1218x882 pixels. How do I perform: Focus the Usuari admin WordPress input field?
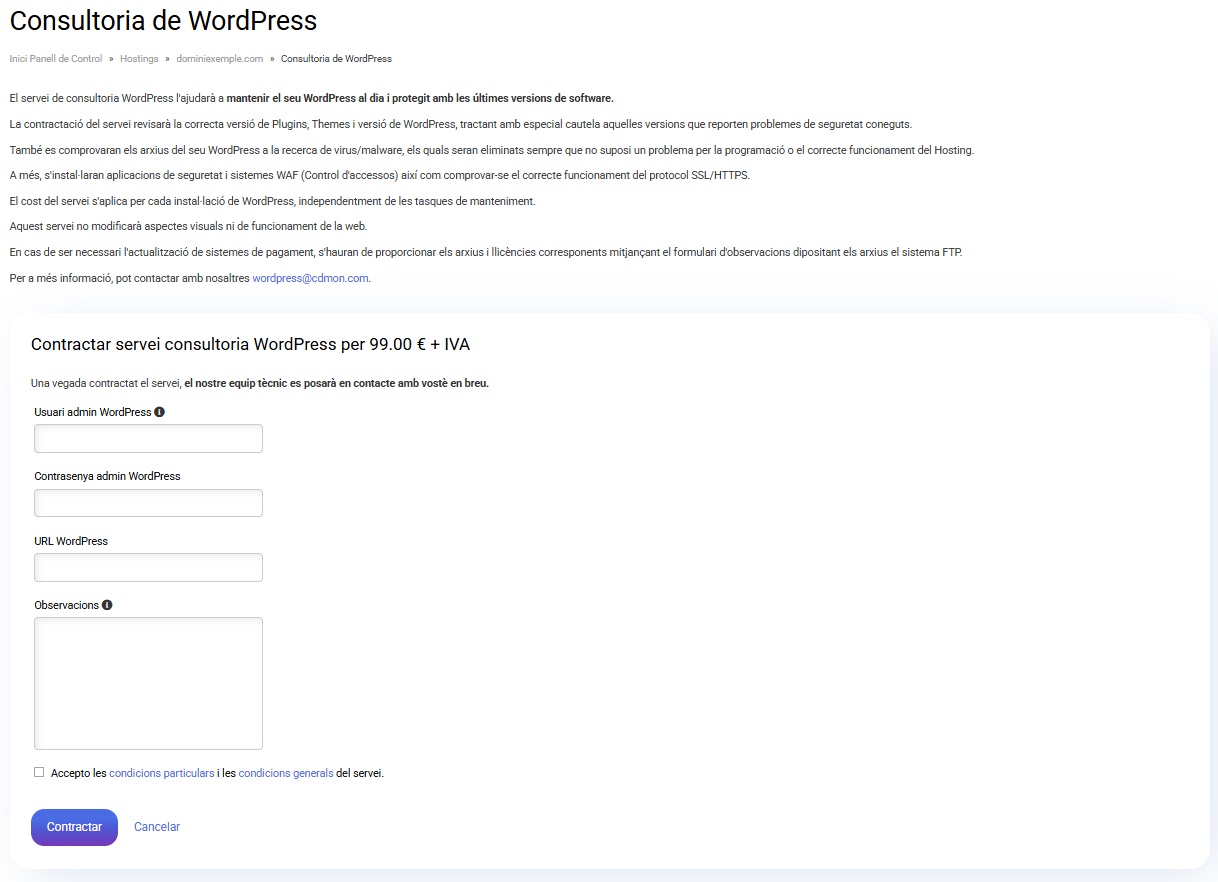click(x=148, y=439)
